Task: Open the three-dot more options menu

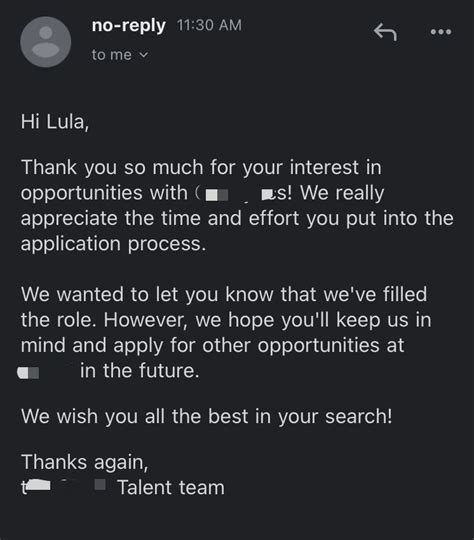Action: coord(441,32)
